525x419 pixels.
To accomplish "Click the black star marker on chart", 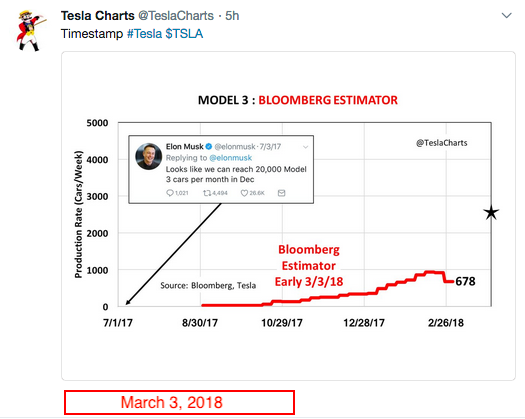I will tap(491, 212).
